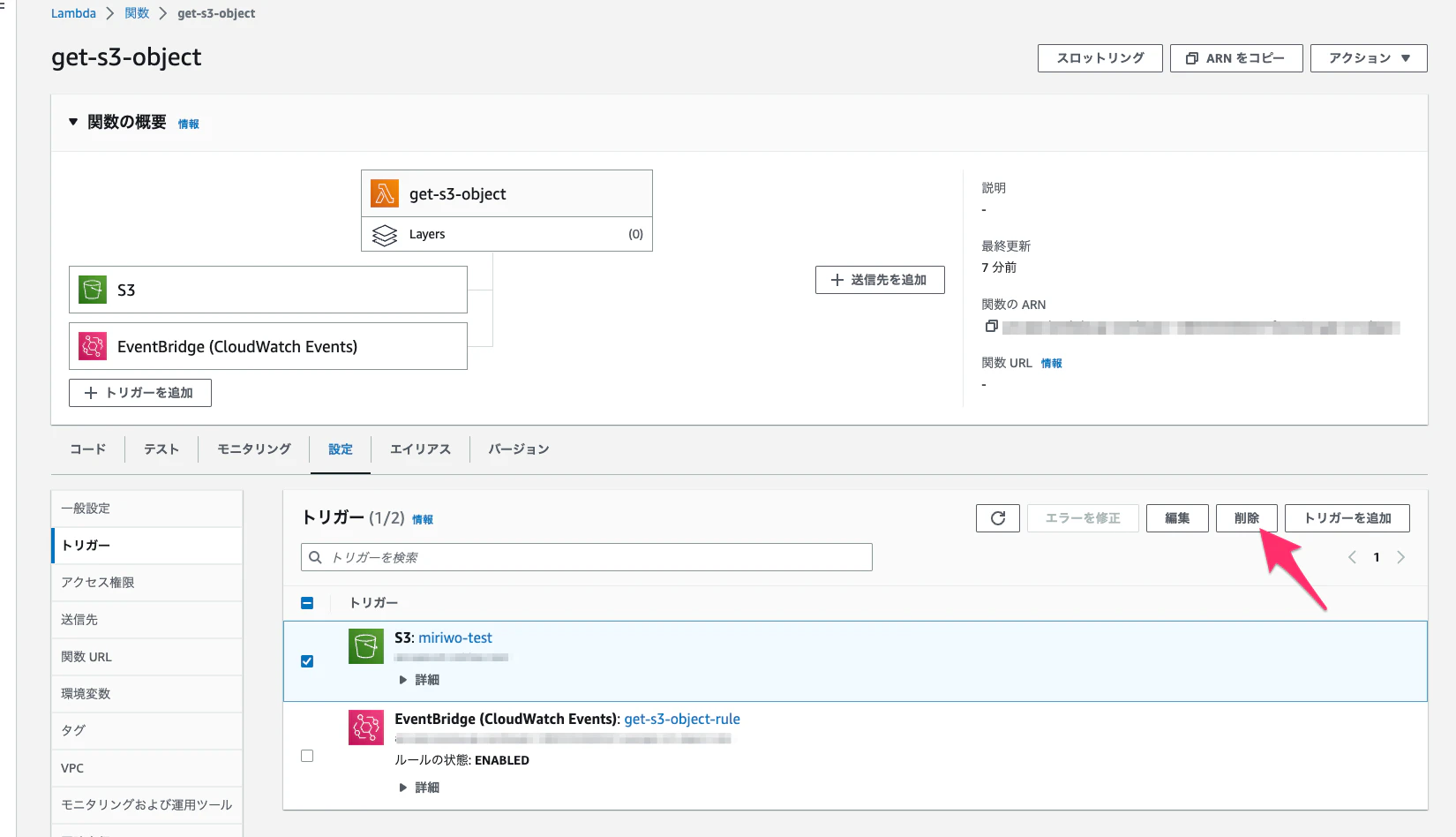The width and height of the screenshot is (1456, 837).
Task: Click the 削除 button to delete the trigger
Action: [x=1247, y=518]
